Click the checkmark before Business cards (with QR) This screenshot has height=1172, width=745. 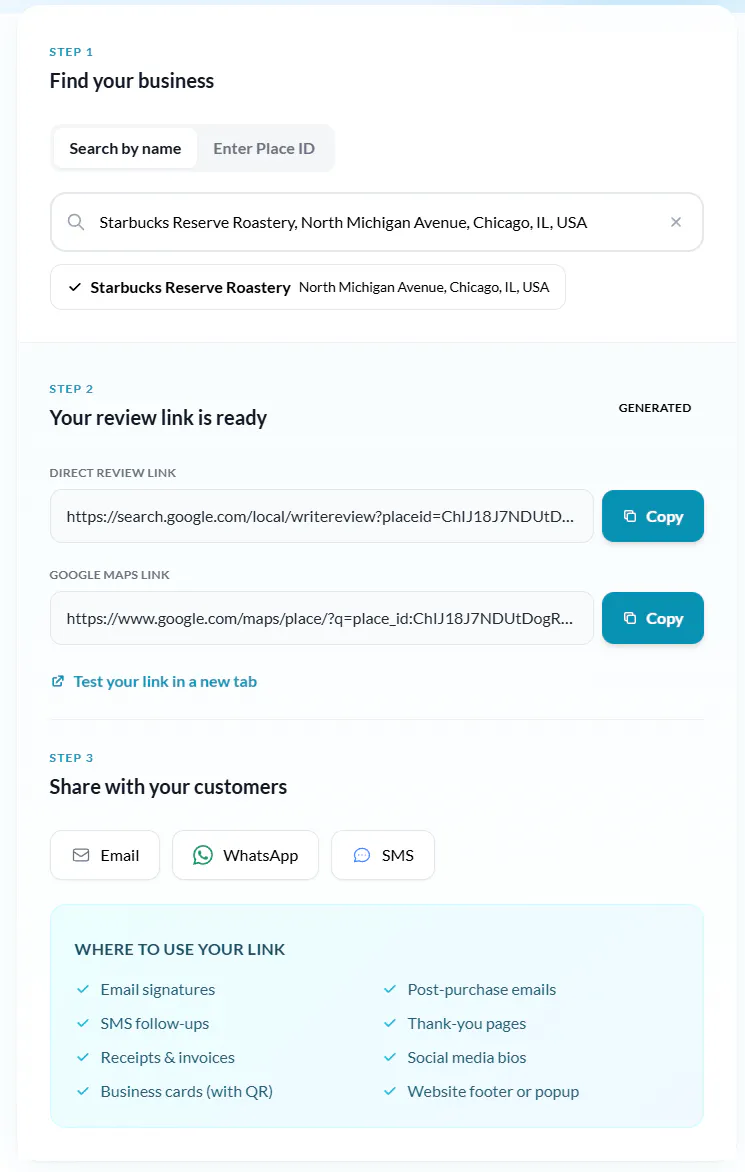(82, 1091)
